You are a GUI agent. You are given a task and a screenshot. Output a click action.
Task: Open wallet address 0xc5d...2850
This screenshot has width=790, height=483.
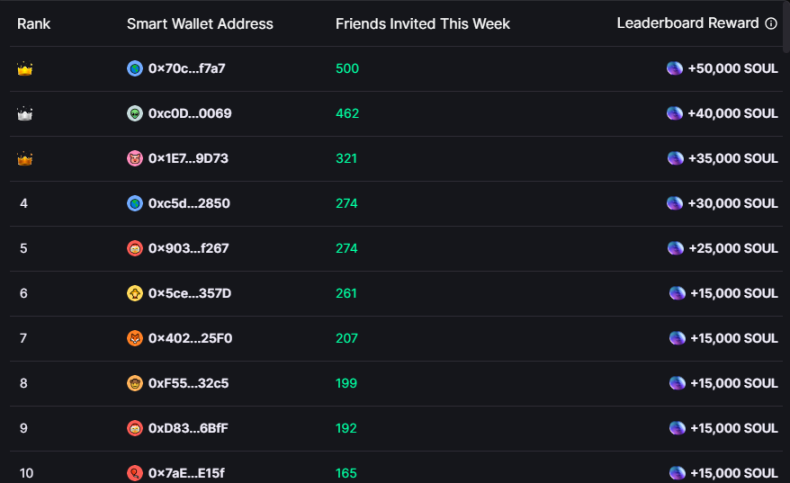[189, 204]
